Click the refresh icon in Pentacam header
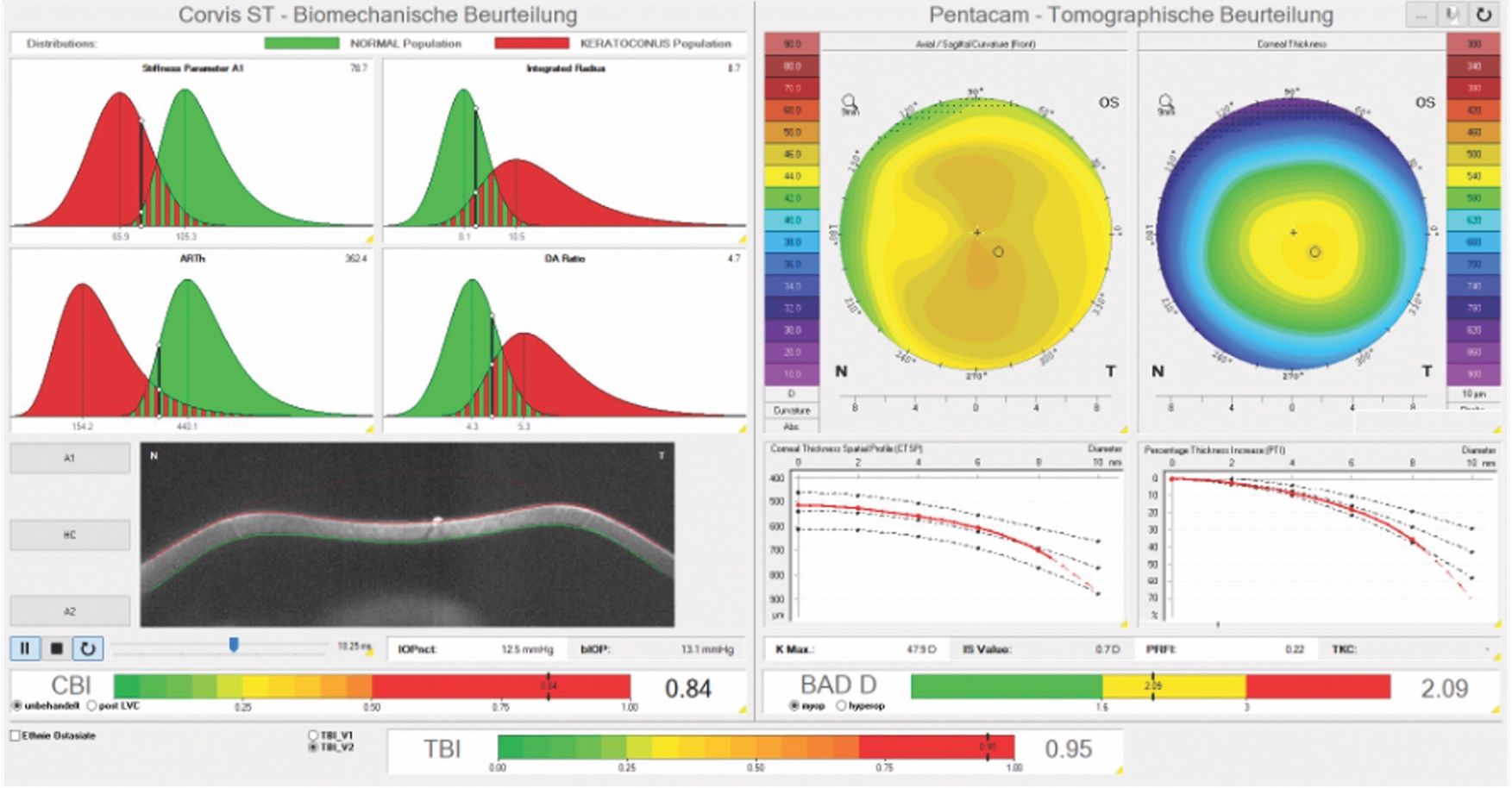Viewport: 1512px width, 788px height. 1484,15
